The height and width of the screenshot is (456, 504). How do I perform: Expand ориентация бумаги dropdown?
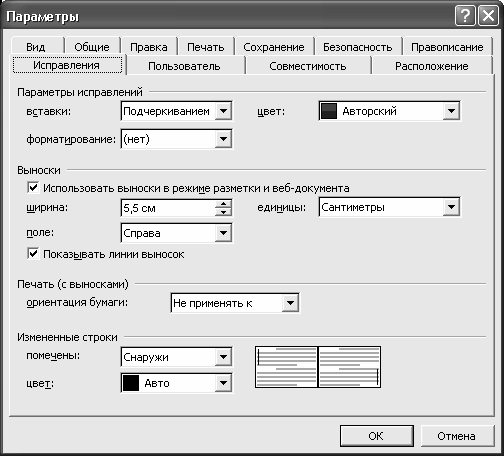point(290,303)
